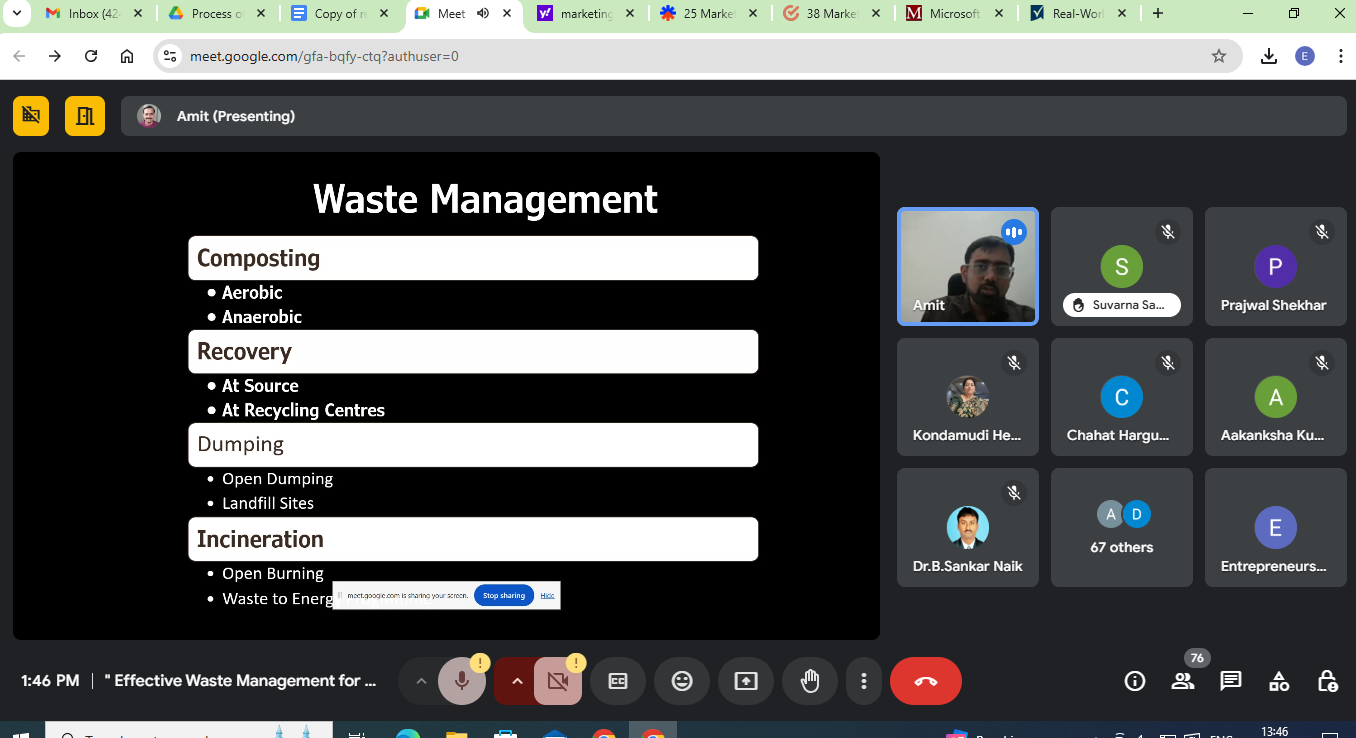
Task: Send a reaction with the emoji icon
Action: (682, 681)
